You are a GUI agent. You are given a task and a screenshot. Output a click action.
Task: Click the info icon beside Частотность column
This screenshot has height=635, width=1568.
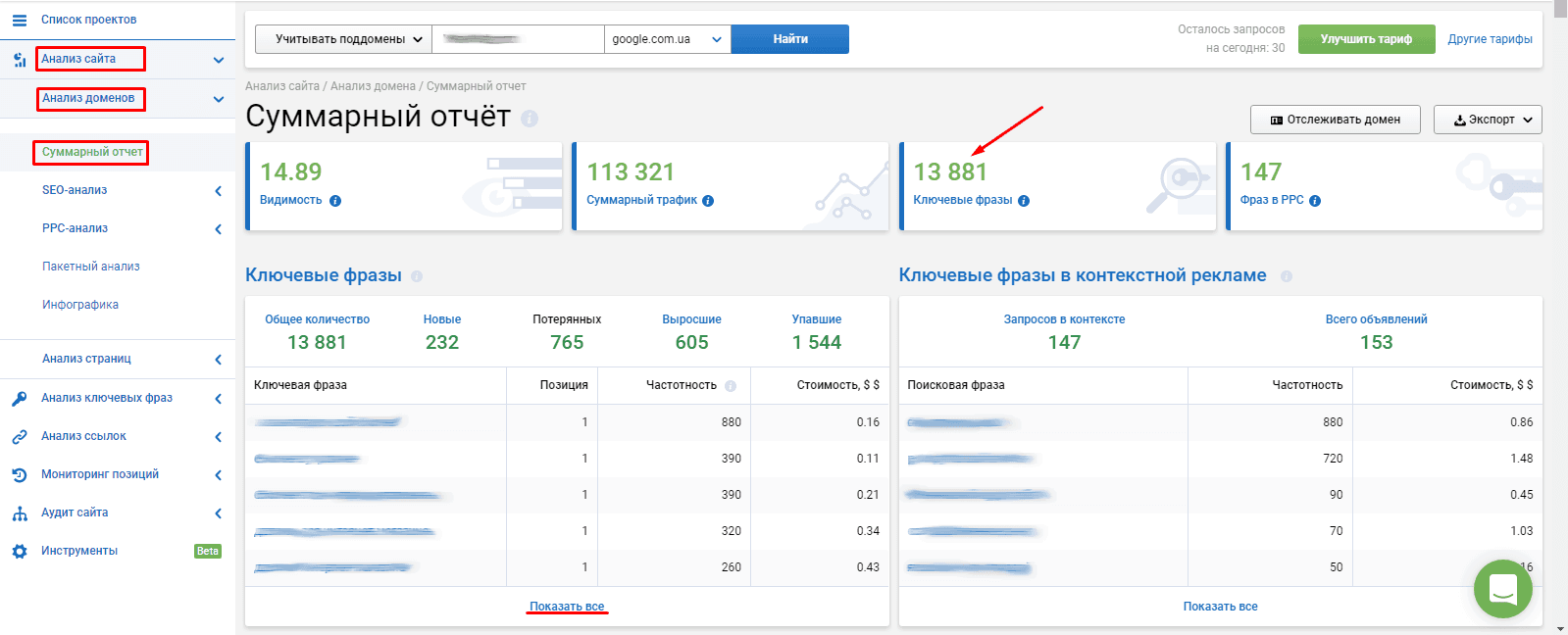click(731, 386)
